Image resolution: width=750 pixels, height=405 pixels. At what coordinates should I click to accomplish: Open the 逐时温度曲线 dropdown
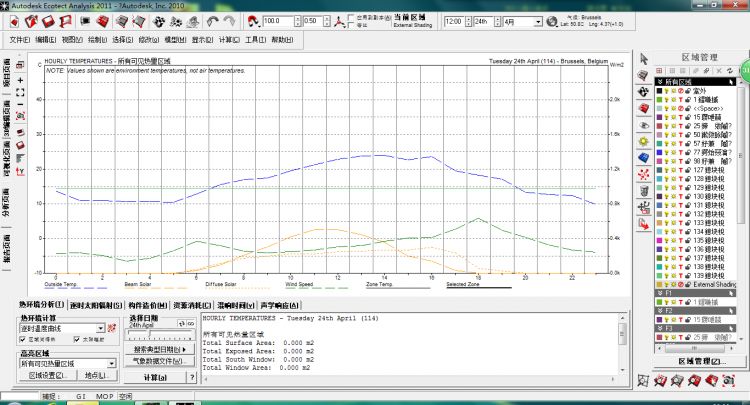100,328
